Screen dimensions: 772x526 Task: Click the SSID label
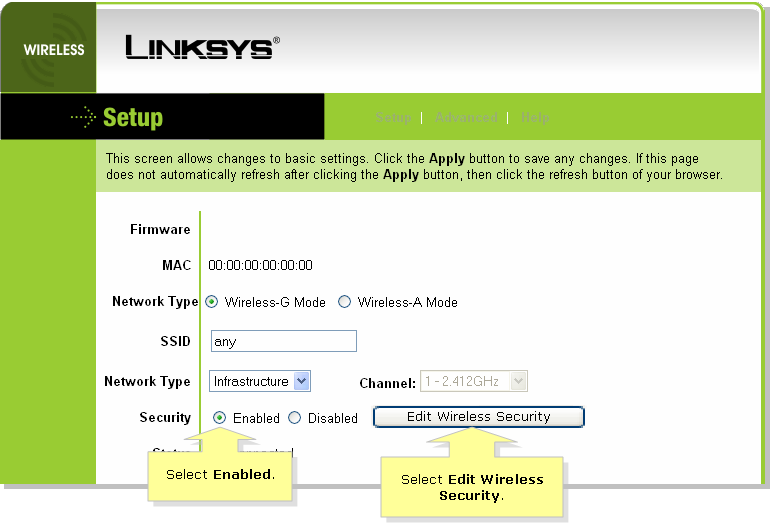point(175,341)
